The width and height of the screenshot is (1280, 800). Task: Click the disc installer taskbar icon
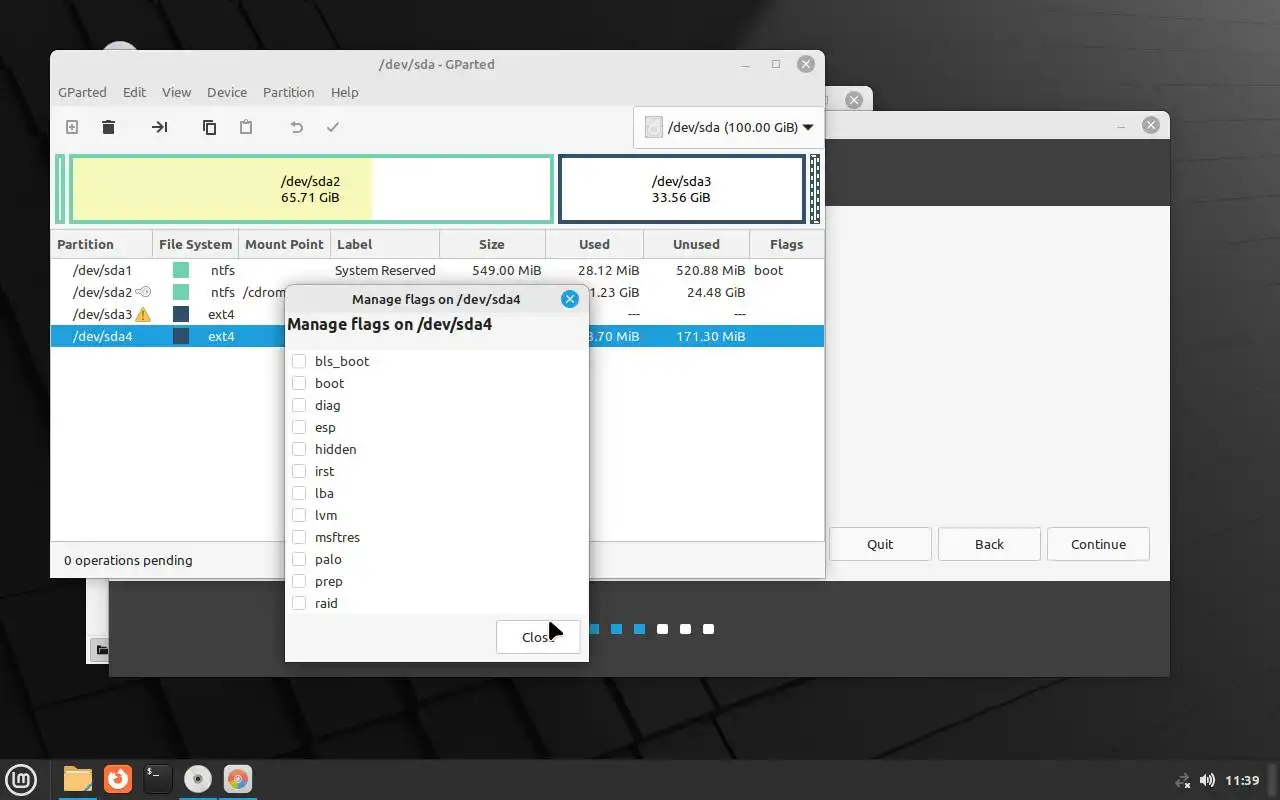pos(198,778)
